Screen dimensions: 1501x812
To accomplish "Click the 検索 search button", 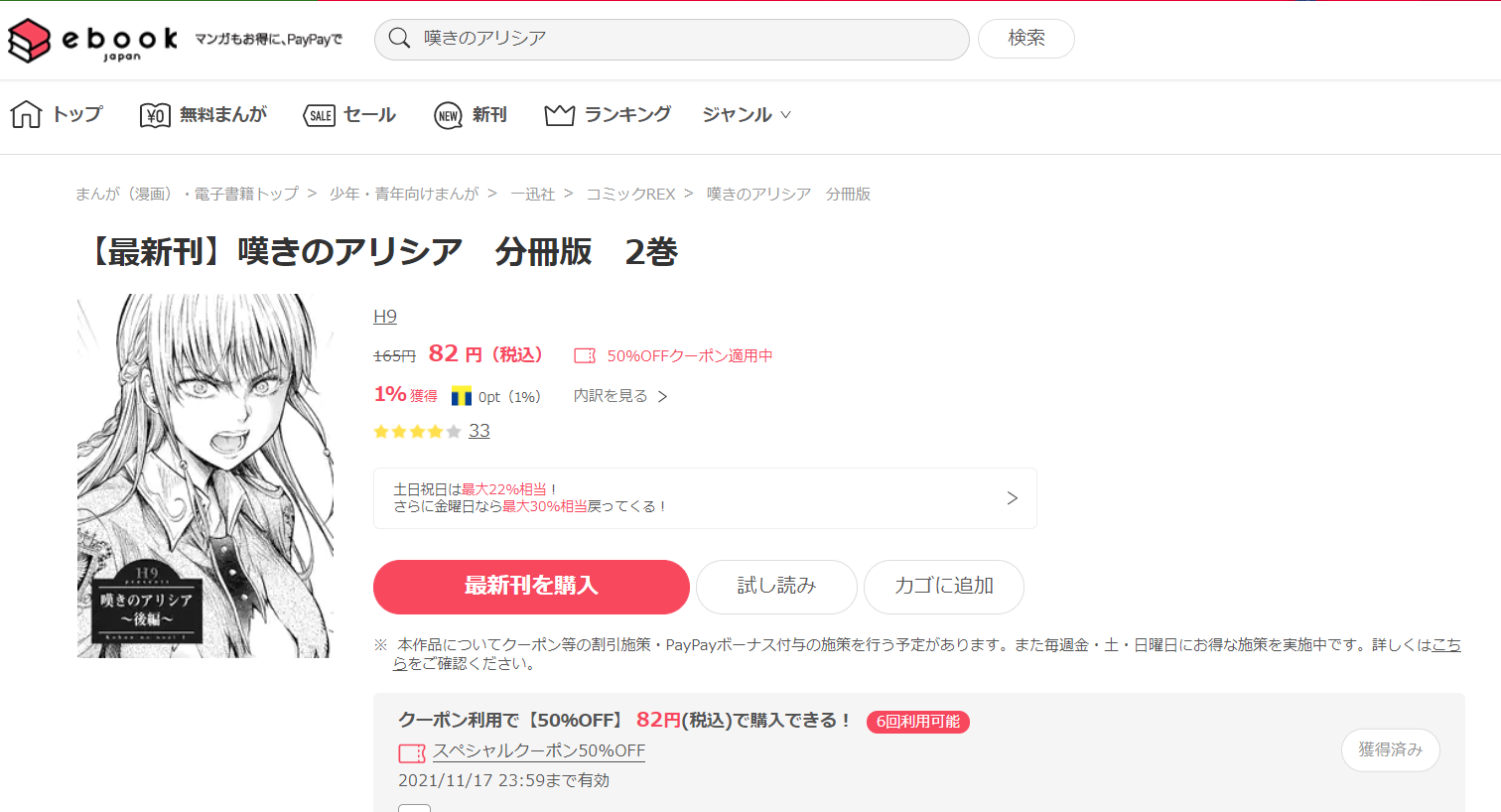I will click(x=1026, y=39).
